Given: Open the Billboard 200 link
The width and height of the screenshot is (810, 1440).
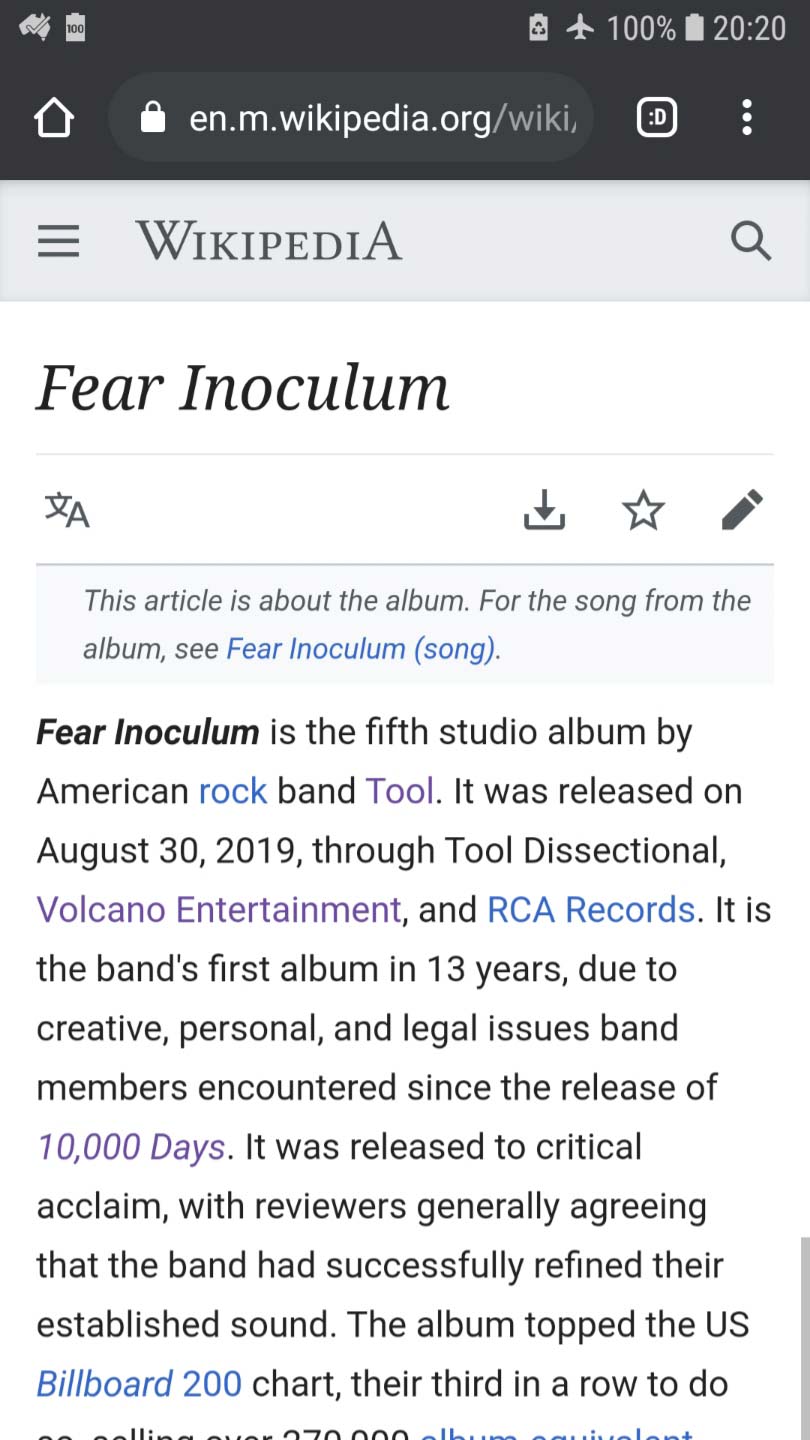Looking at the screenshot, I should pyautogui.click(x=139, y=1384).
